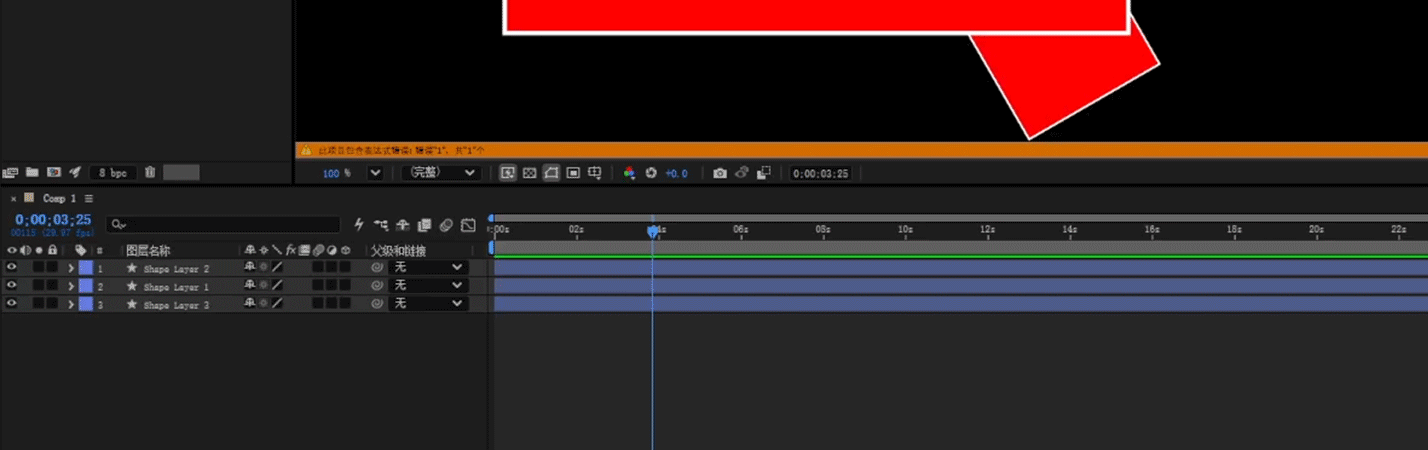Screen dimensions: 1428x450
Task: Click Shape Layer 1 label color swatch
Action: pyautogui.click(x=85, y=286)
